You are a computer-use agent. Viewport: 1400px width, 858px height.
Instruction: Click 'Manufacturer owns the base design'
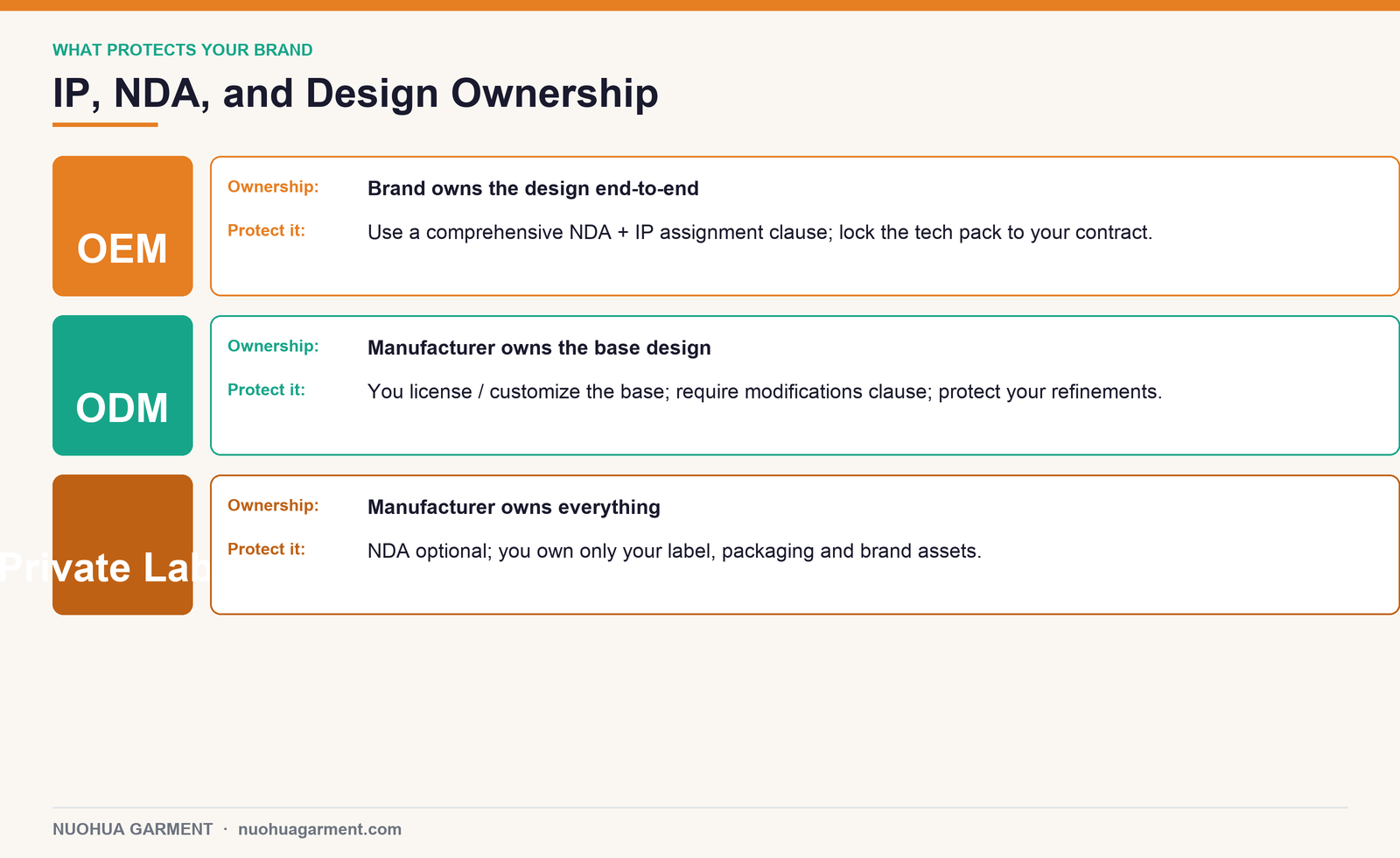[x=539, y=348]
